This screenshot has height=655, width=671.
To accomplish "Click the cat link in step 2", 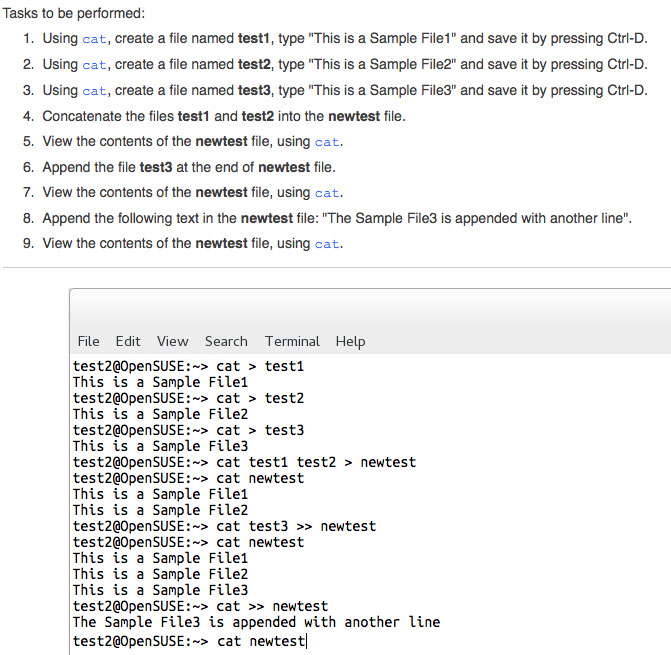I will coord(95,65).
